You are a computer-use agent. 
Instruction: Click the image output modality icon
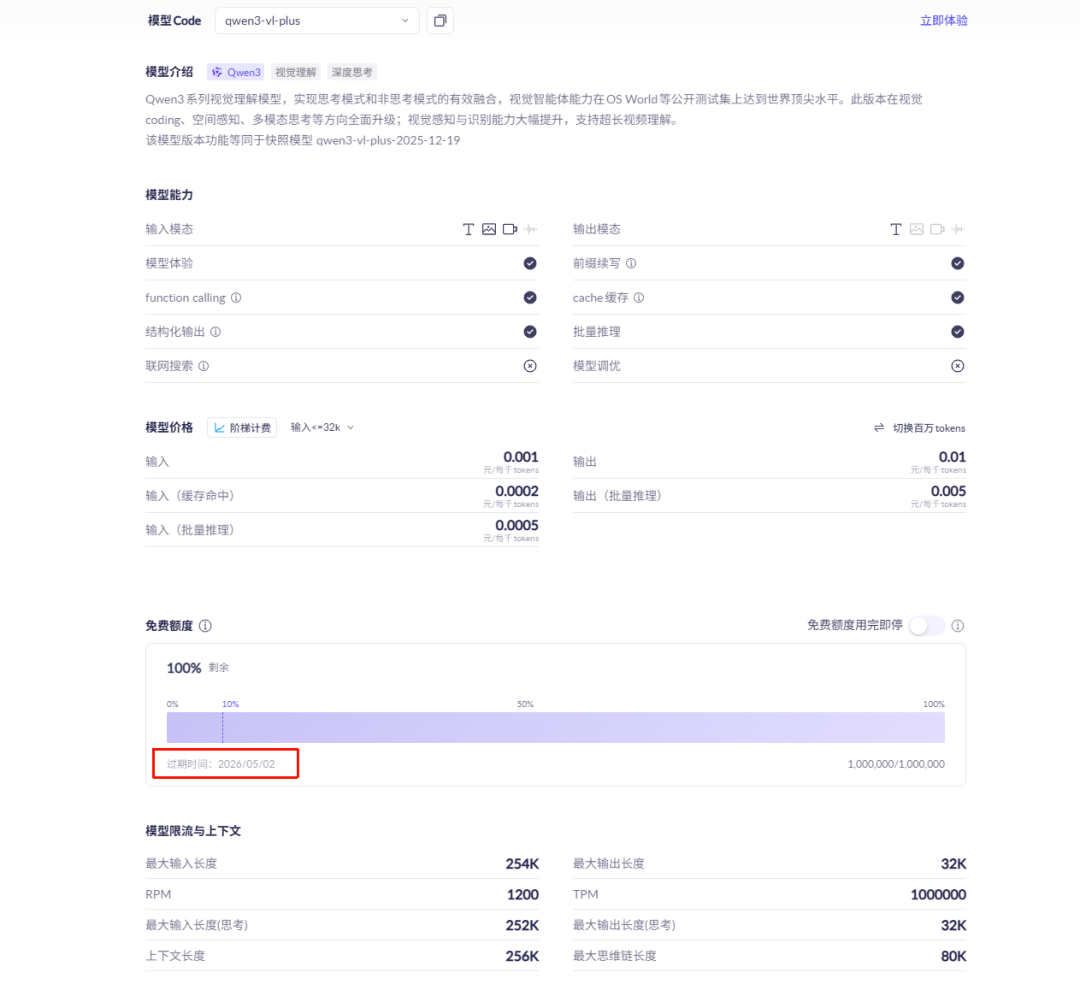pyautogui.click(x=917, y=229)
